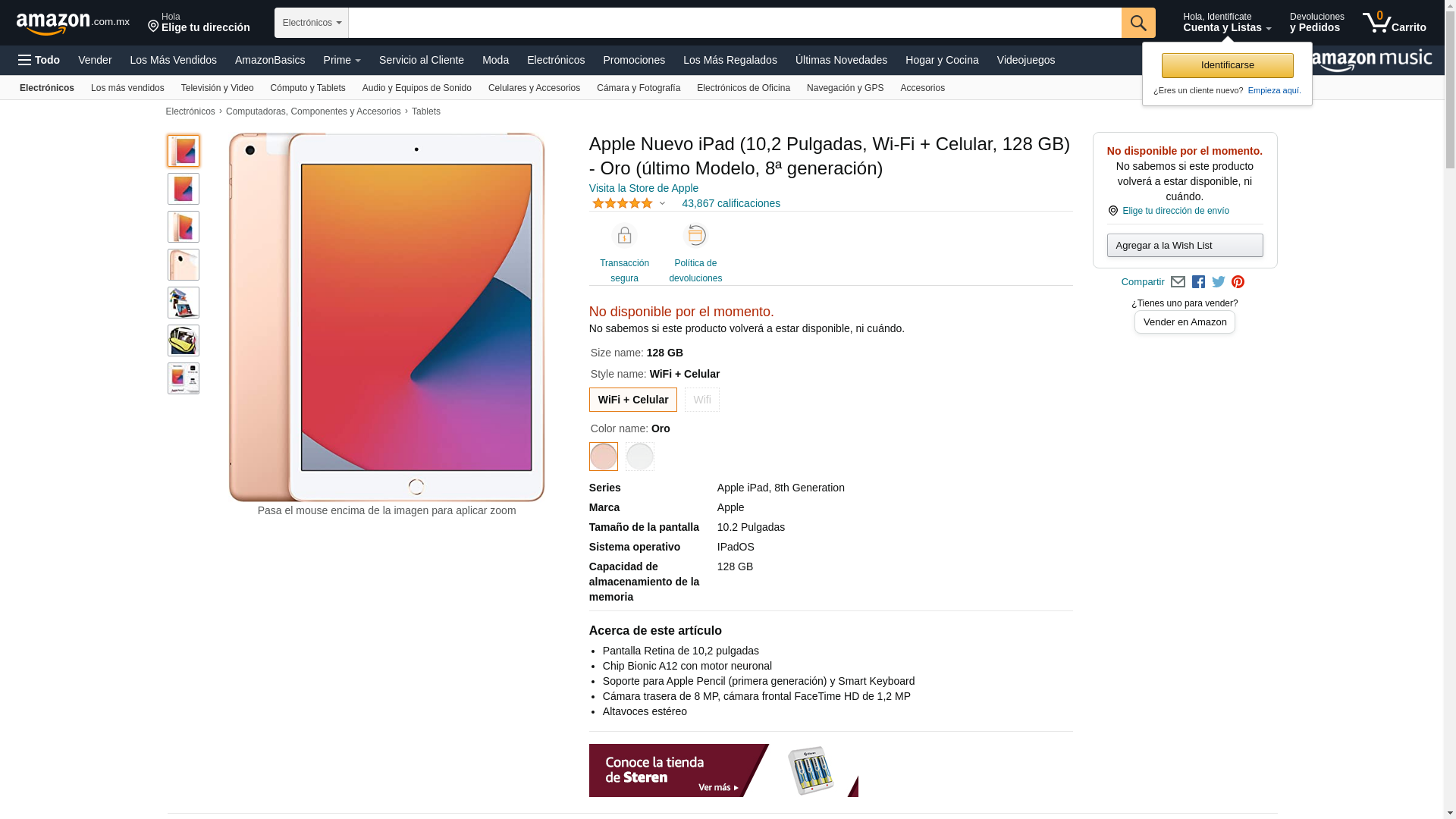This screenshot has width=1456, height=819.
Task: Expand the star ratings breakdown chevron
Action: coord(662,203)
